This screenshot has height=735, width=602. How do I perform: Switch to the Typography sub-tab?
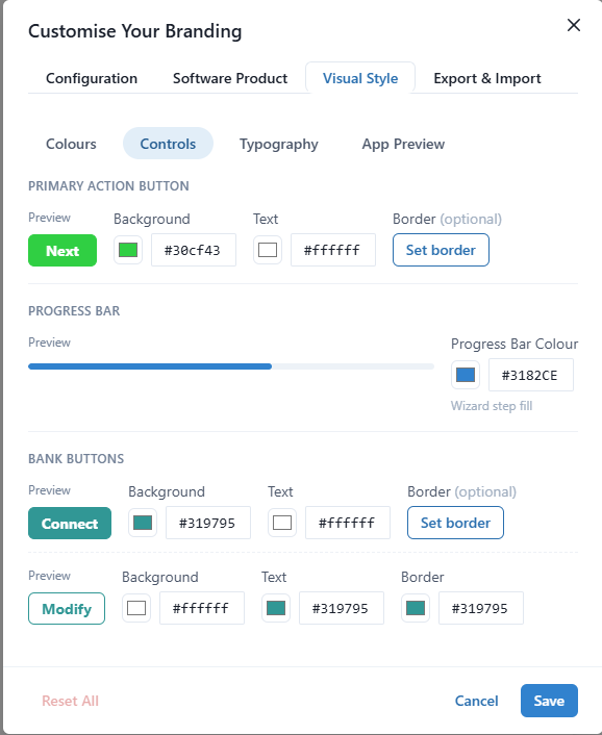click(278, 143)
